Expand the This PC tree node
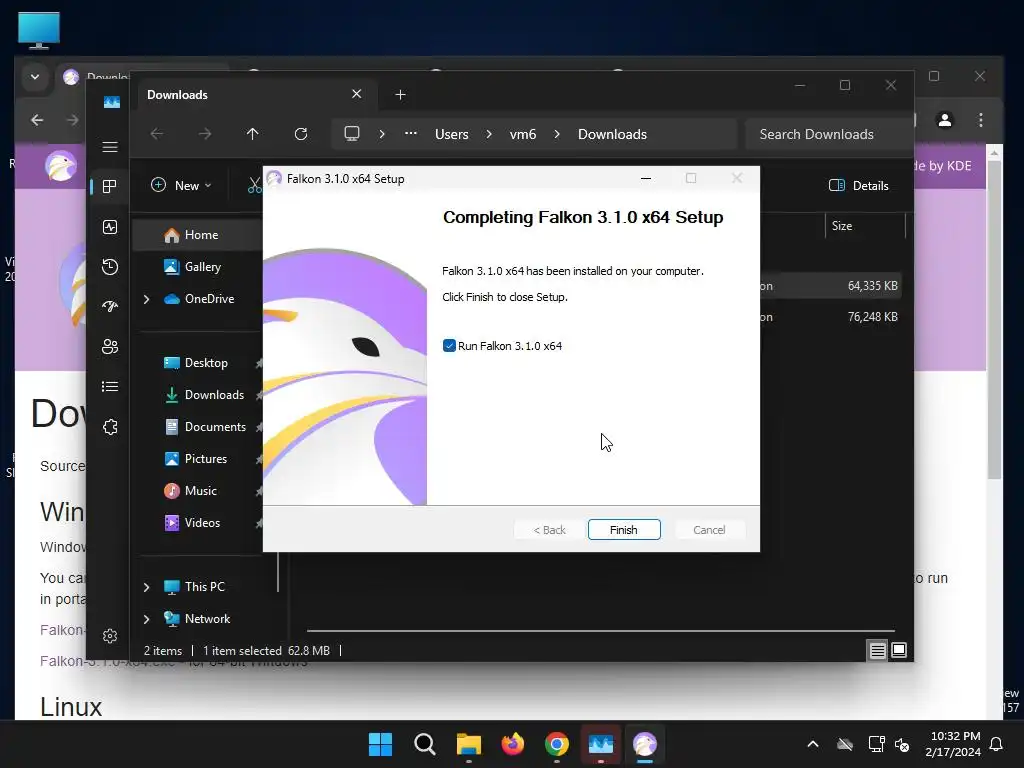Screen dimensions: 1024x768 pyautogui.click(x=146, y=587)
